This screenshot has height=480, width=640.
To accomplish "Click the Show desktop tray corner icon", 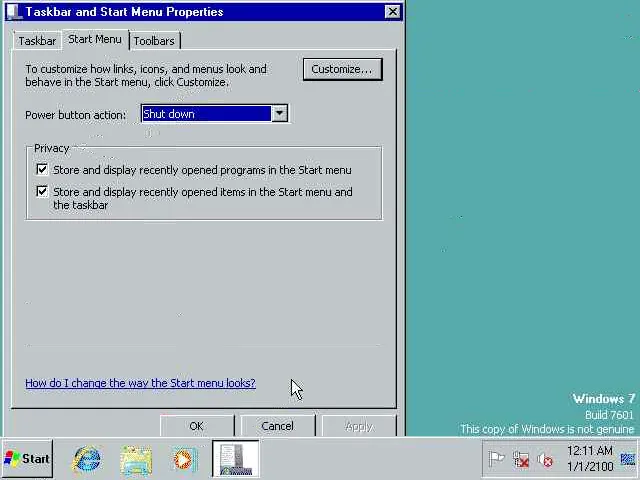I will (628, 459).
